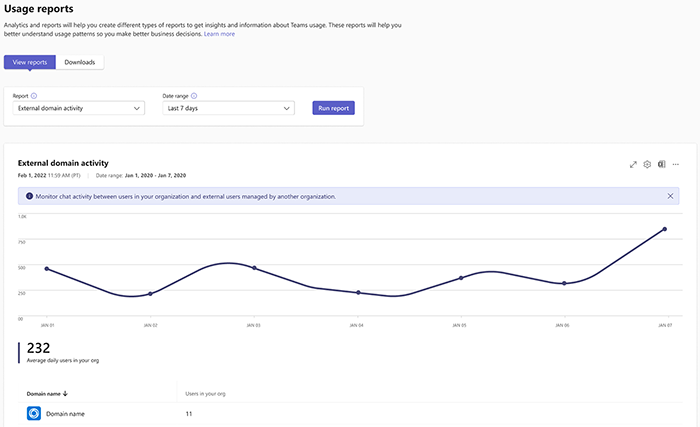Open the more options ellipsis menu

[675, 164]
